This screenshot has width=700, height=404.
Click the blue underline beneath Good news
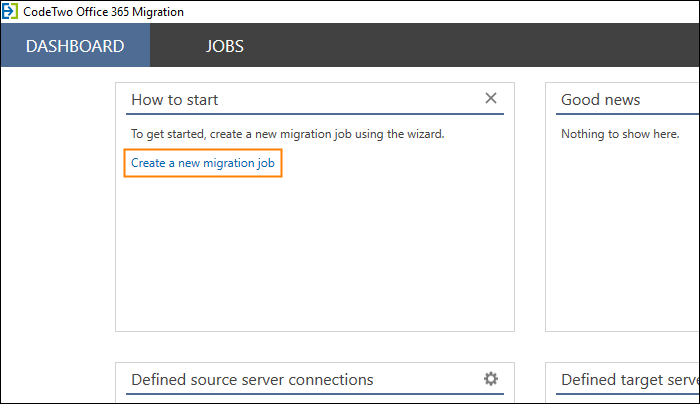pyautogui.click(x=628, y=114)
